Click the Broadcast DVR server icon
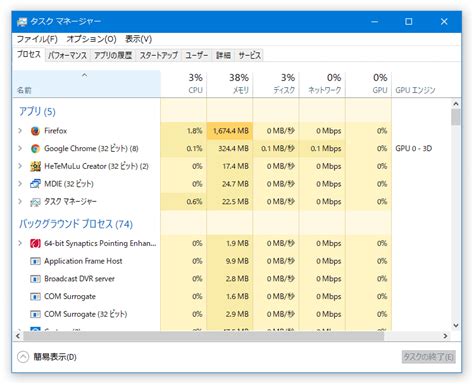The height and width of the screenshot is (385, 474). point(35,279)
